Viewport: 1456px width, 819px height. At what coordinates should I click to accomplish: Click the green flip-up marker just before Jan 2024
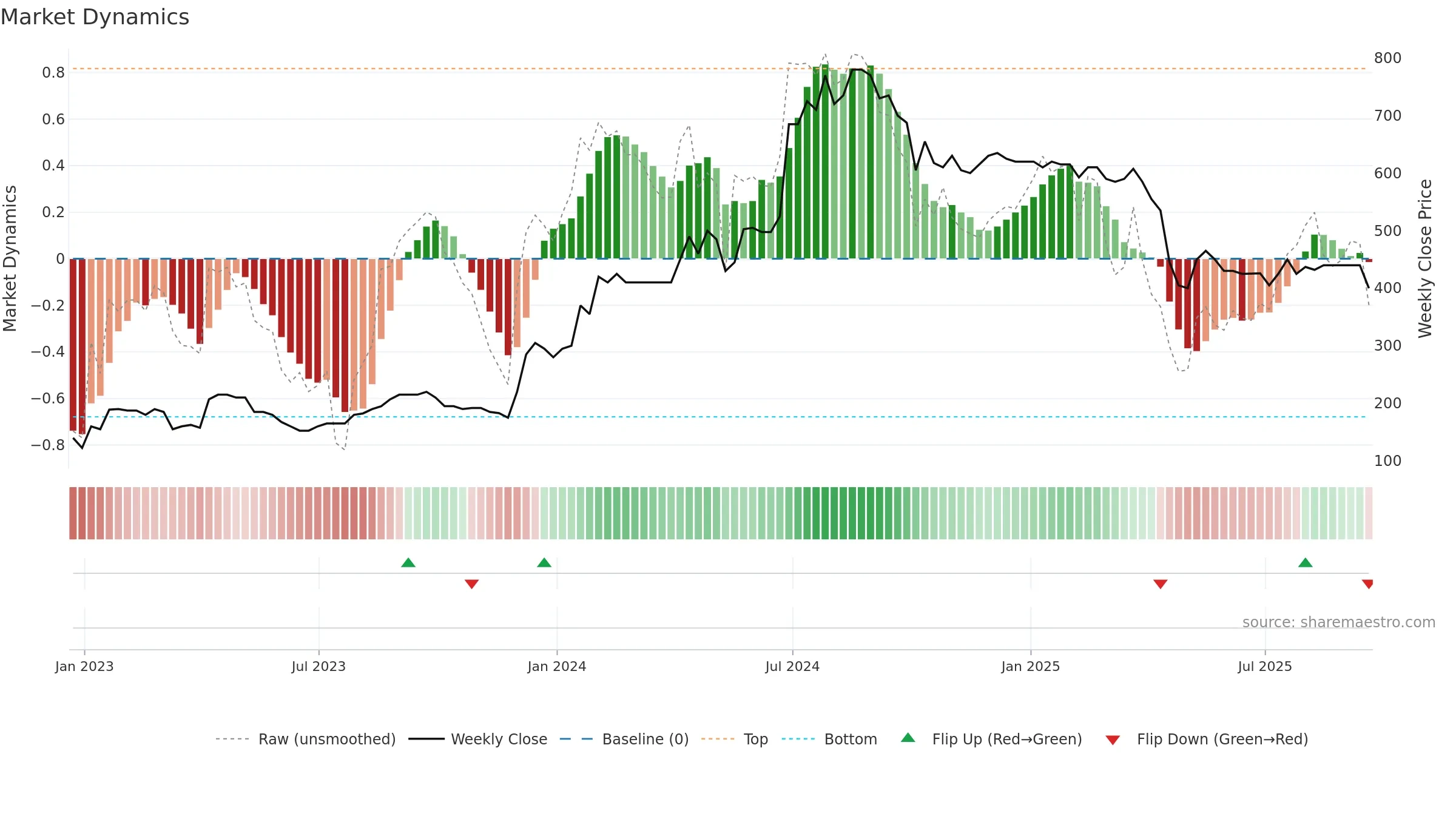(544, 562)
